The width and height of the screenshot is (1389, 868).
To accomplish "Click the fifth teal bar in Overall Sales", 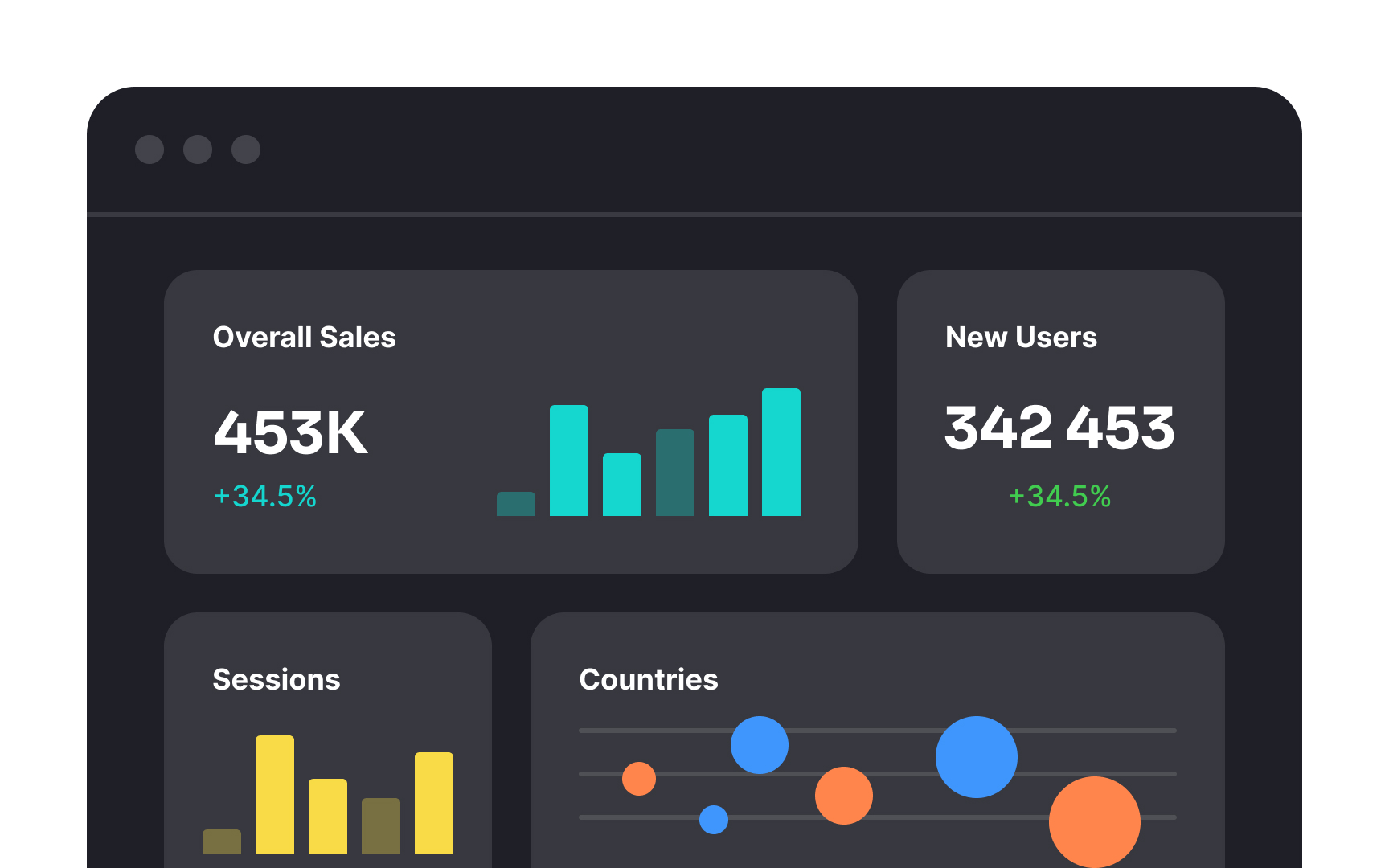I will click(x=728, y=465).
